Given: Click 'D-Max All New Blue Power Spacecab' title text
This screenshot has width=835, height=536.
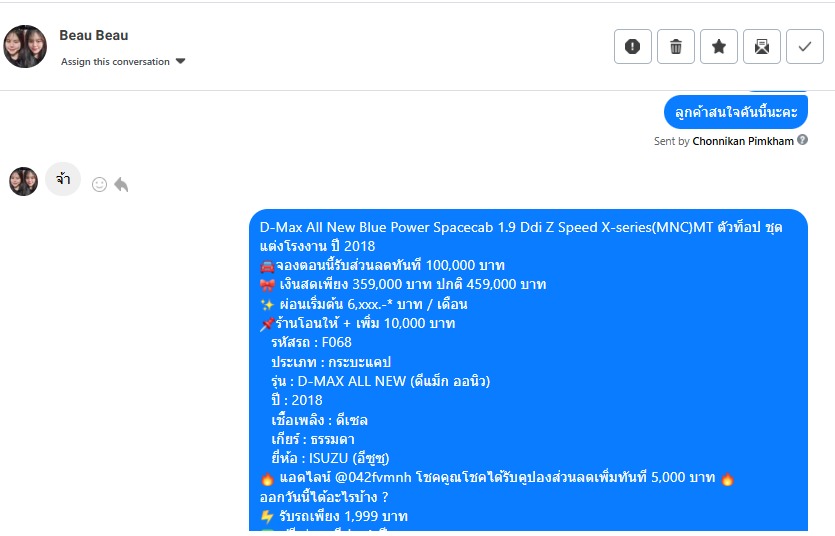Looking at the screenshot, I should [376, 227].
